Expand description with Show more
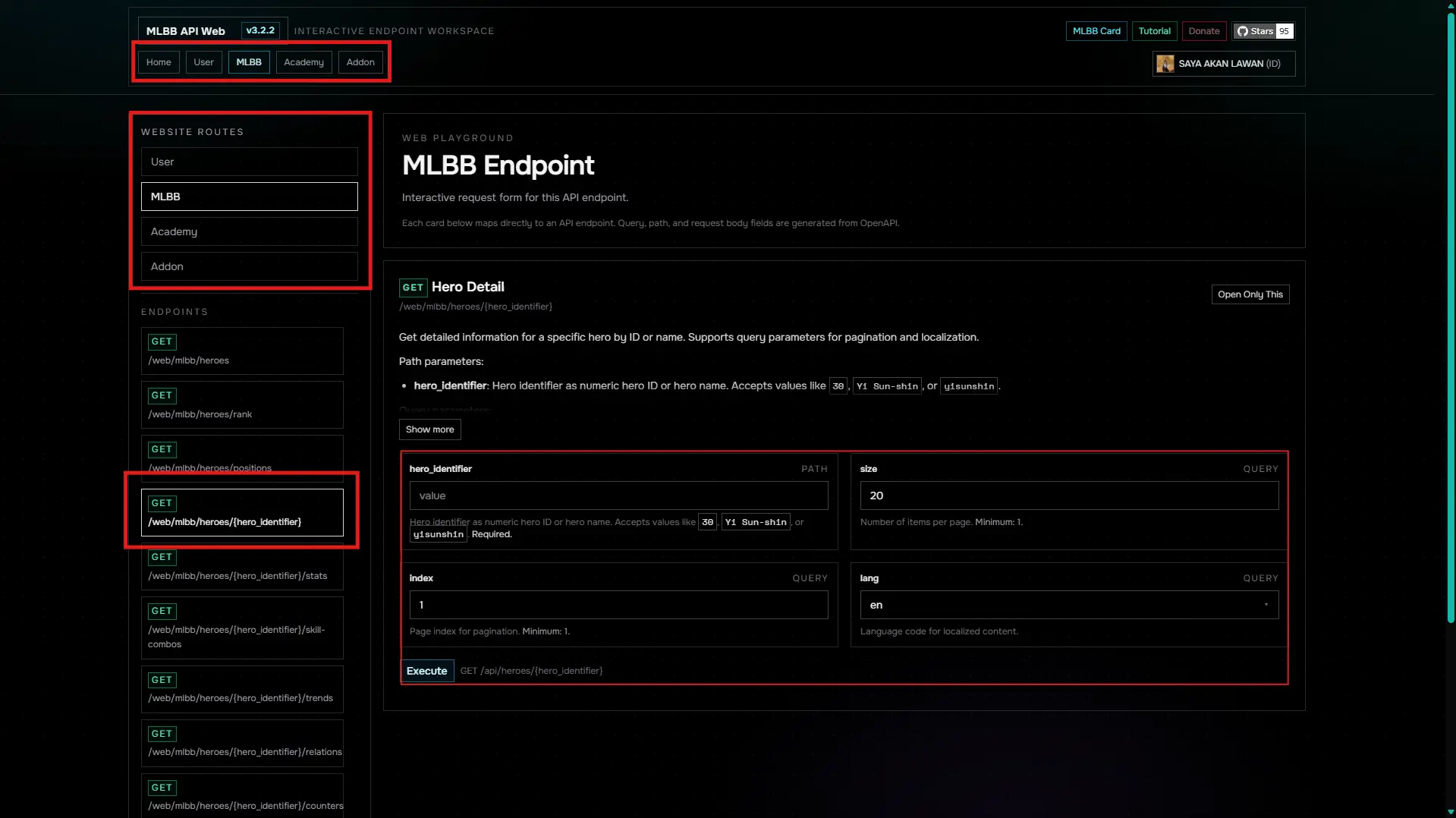The height and width of the screenshot is (818, 1456). tap(429, 429)
